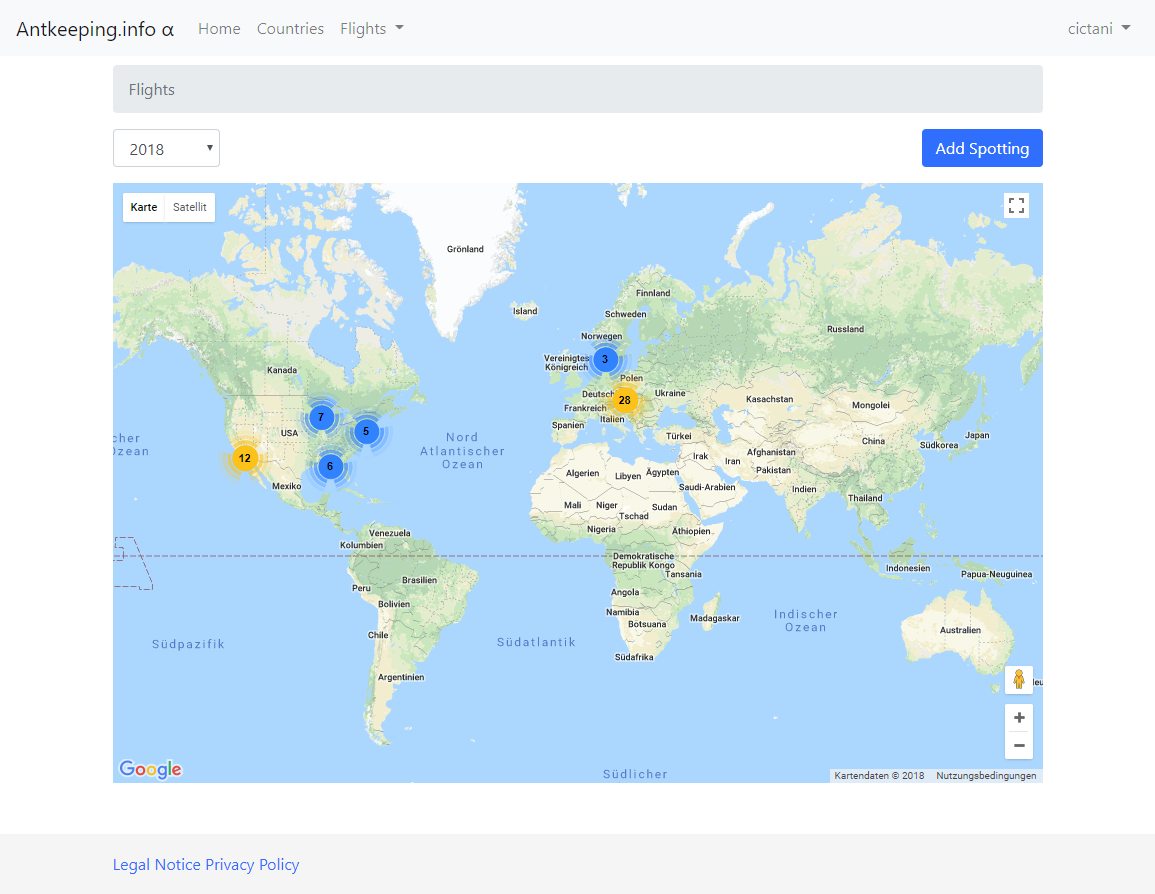Zoom in with the map plus button
1155x894 pixels.
point(1018,718)
